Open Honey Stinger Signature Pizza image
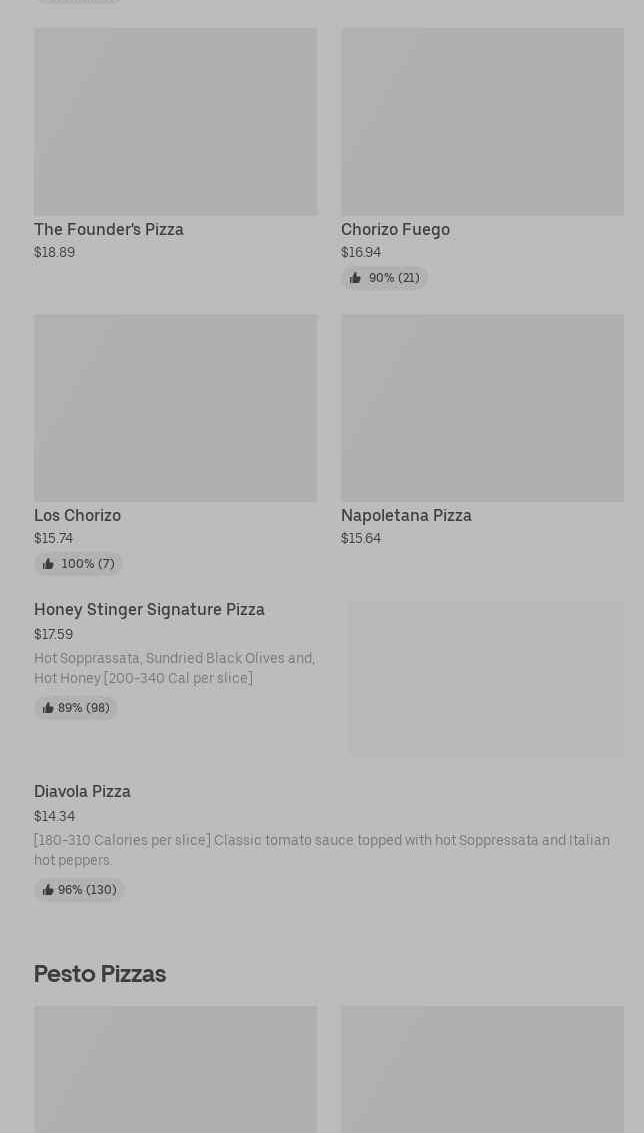This screenshot has height=1133, width=644. (486, 678)
